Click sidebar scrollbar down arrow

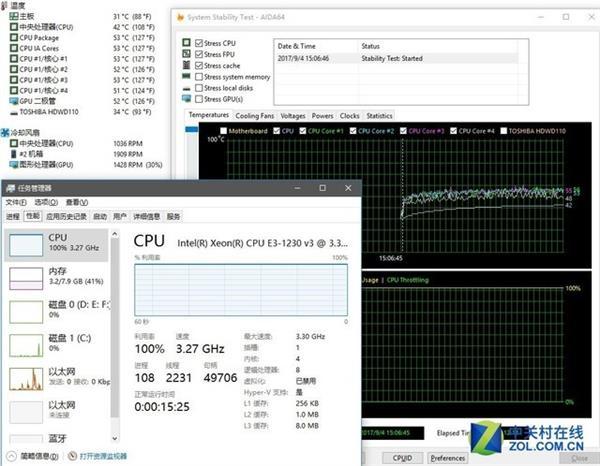[115, 438]
